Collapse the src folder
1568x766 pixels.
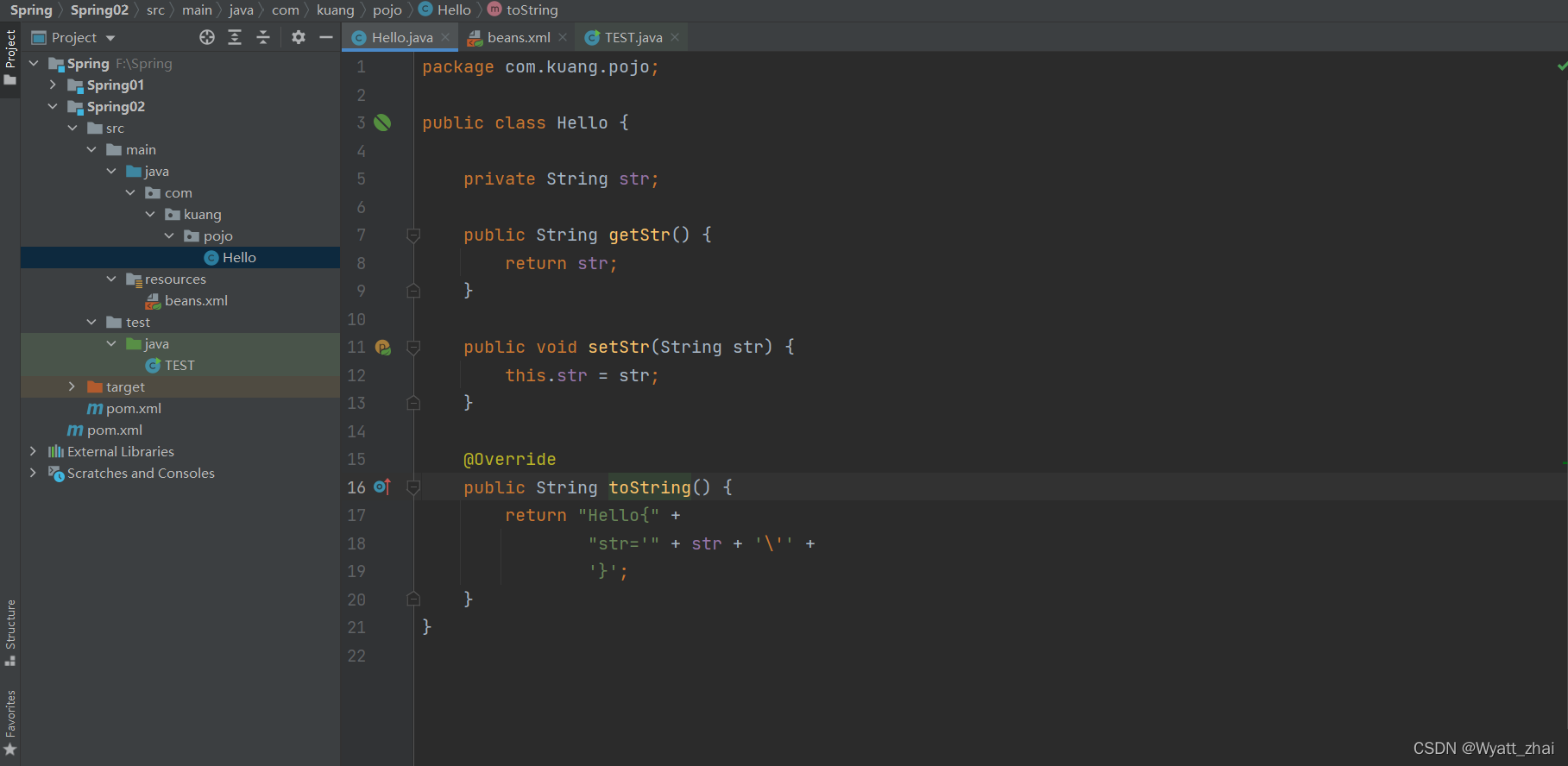pyautogui.click(x=72, y=129)
